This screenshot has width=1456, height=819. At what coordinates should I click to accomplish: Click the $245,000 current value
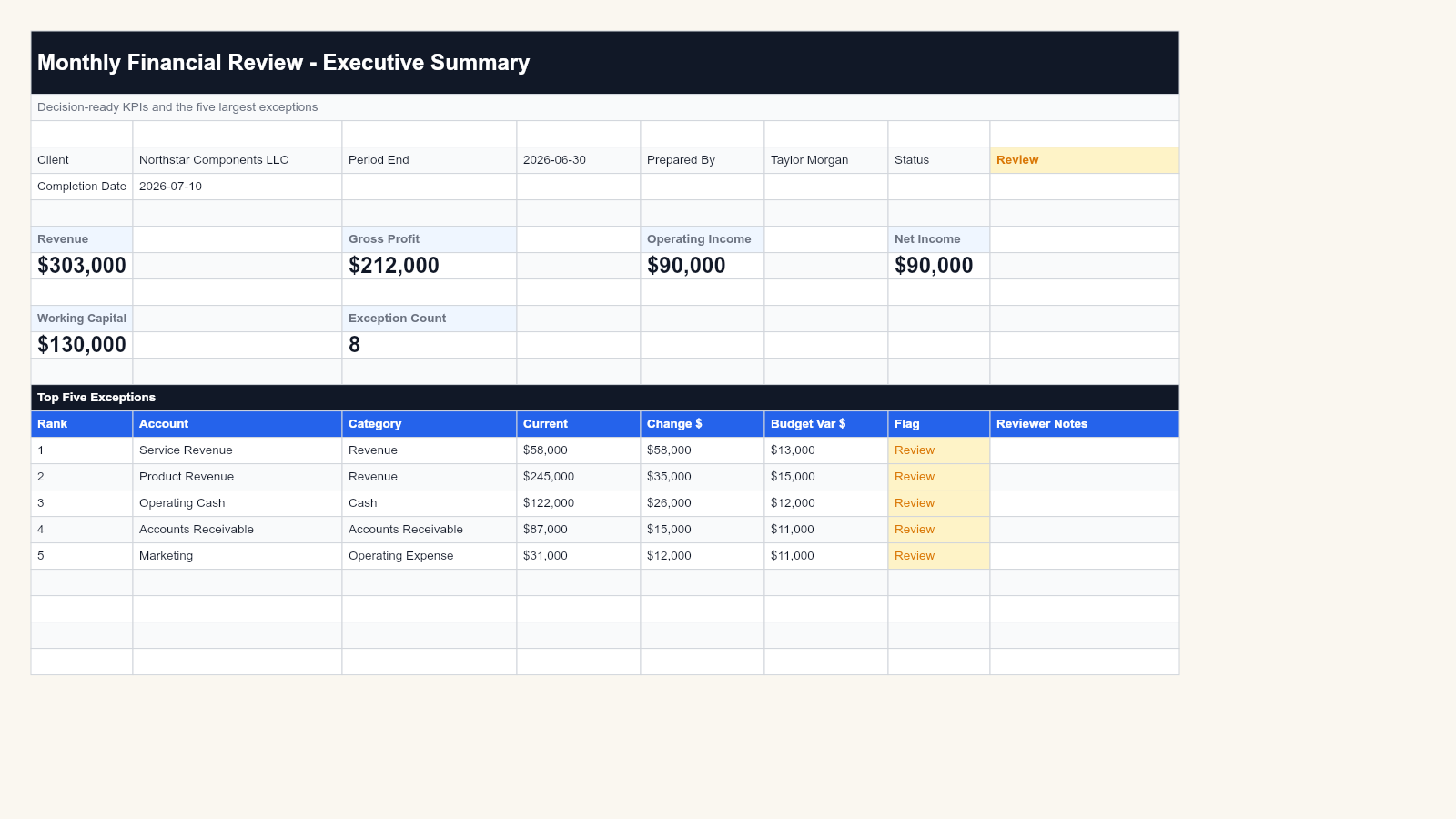click(579, 477)
